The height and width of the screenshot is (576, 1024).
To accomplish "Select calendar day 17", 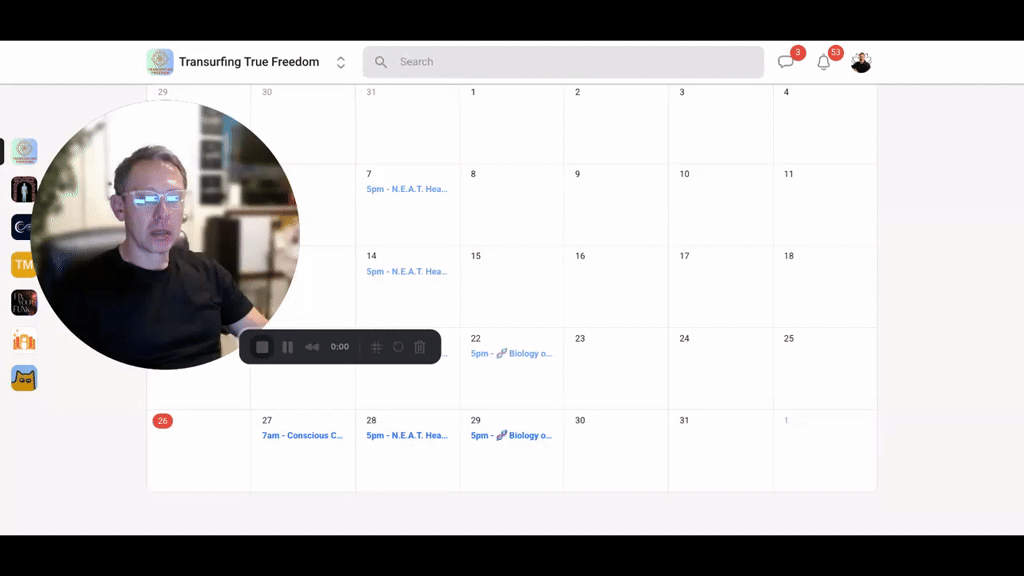I will (684, 256).
